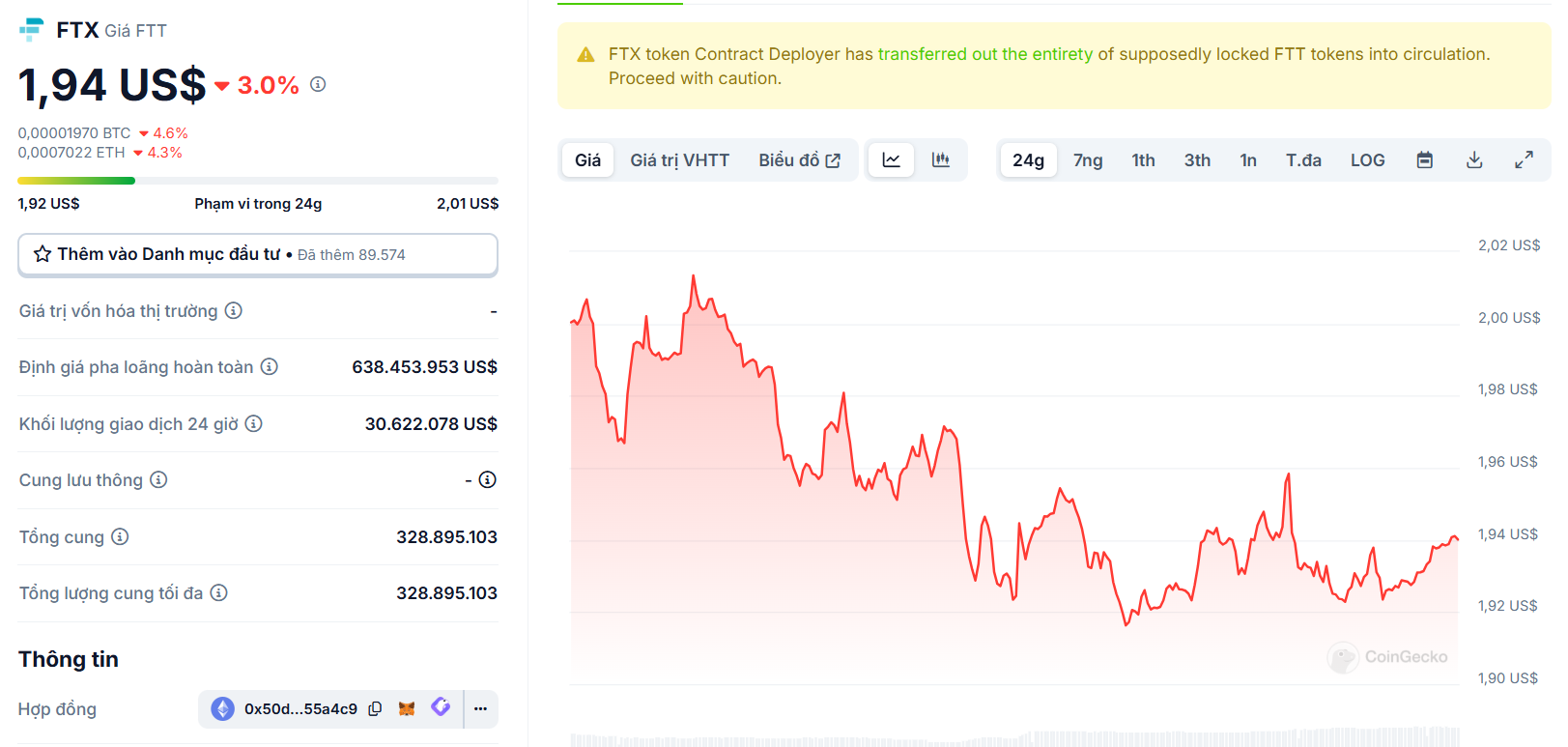Viewport: 1568px width, 747px height.
Task: Expand chart to fullscreen
Action: pos(1524,160)
